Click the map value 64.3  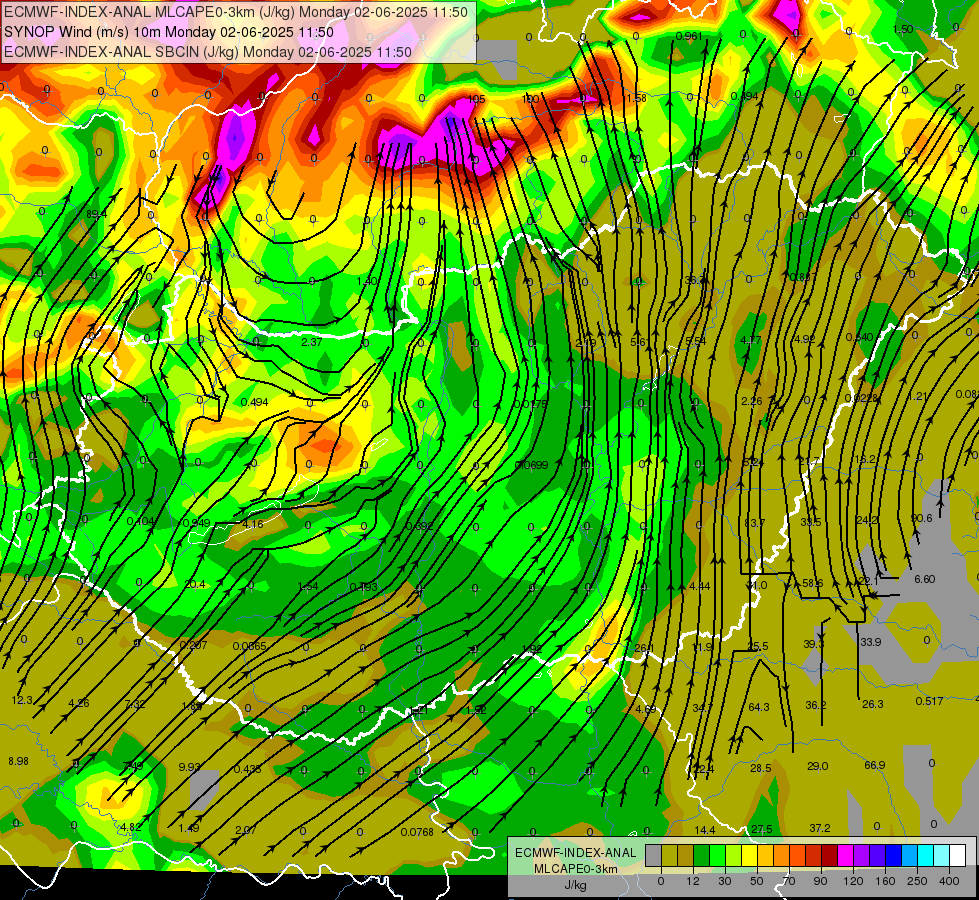759,707
